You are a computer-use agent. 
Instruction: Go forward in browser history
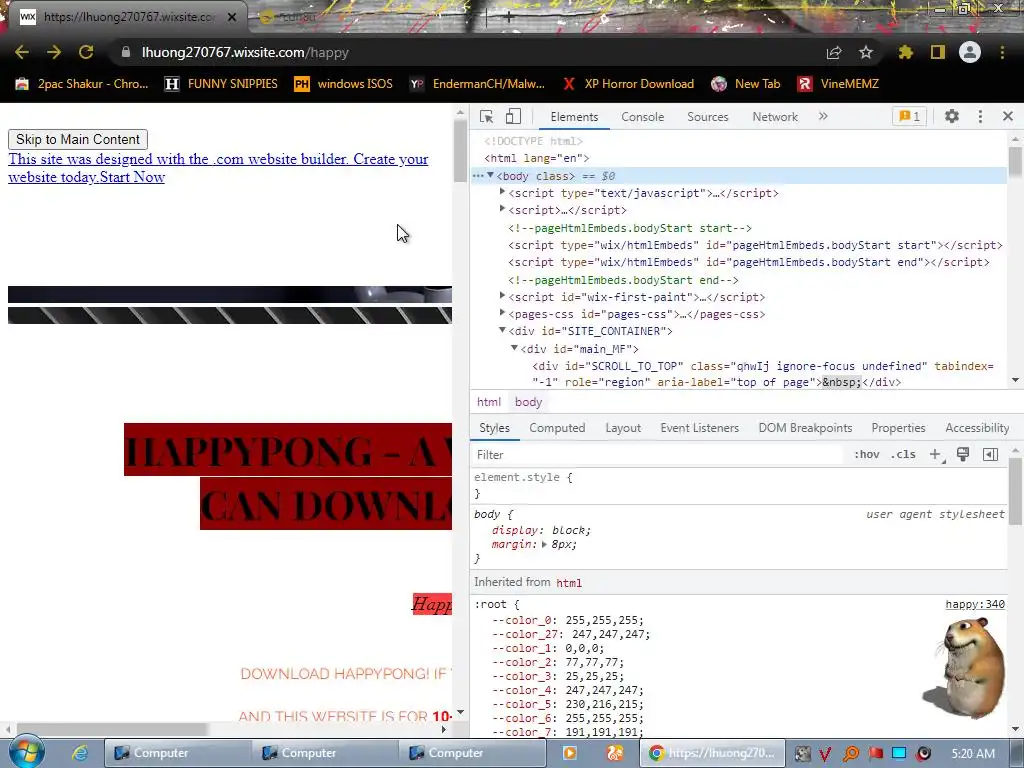point(54,52)
